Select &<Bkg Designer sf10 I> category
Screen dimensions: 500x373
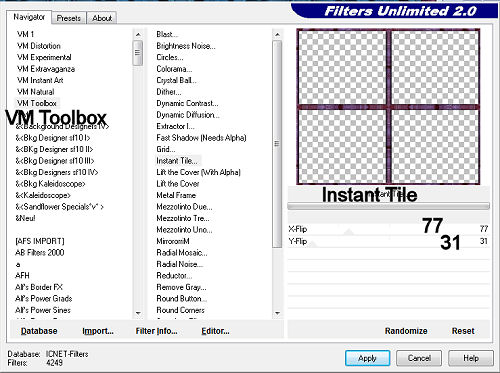pos(53,138)
